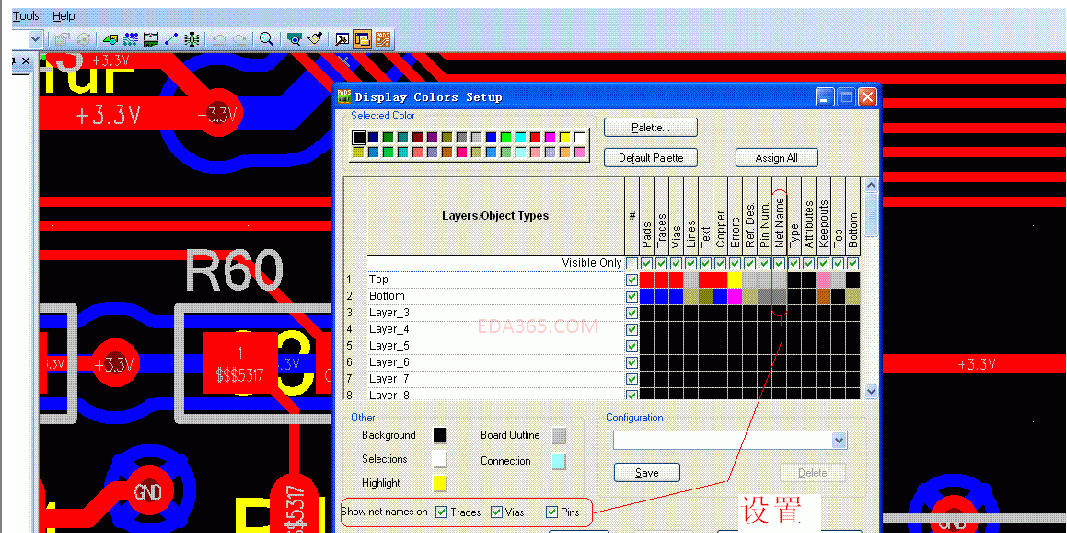The image size is (1067, 533).
Task: Click the paintbrush redraw icon in toolbar
Action: pyautogui.click(x=315, y=39)
